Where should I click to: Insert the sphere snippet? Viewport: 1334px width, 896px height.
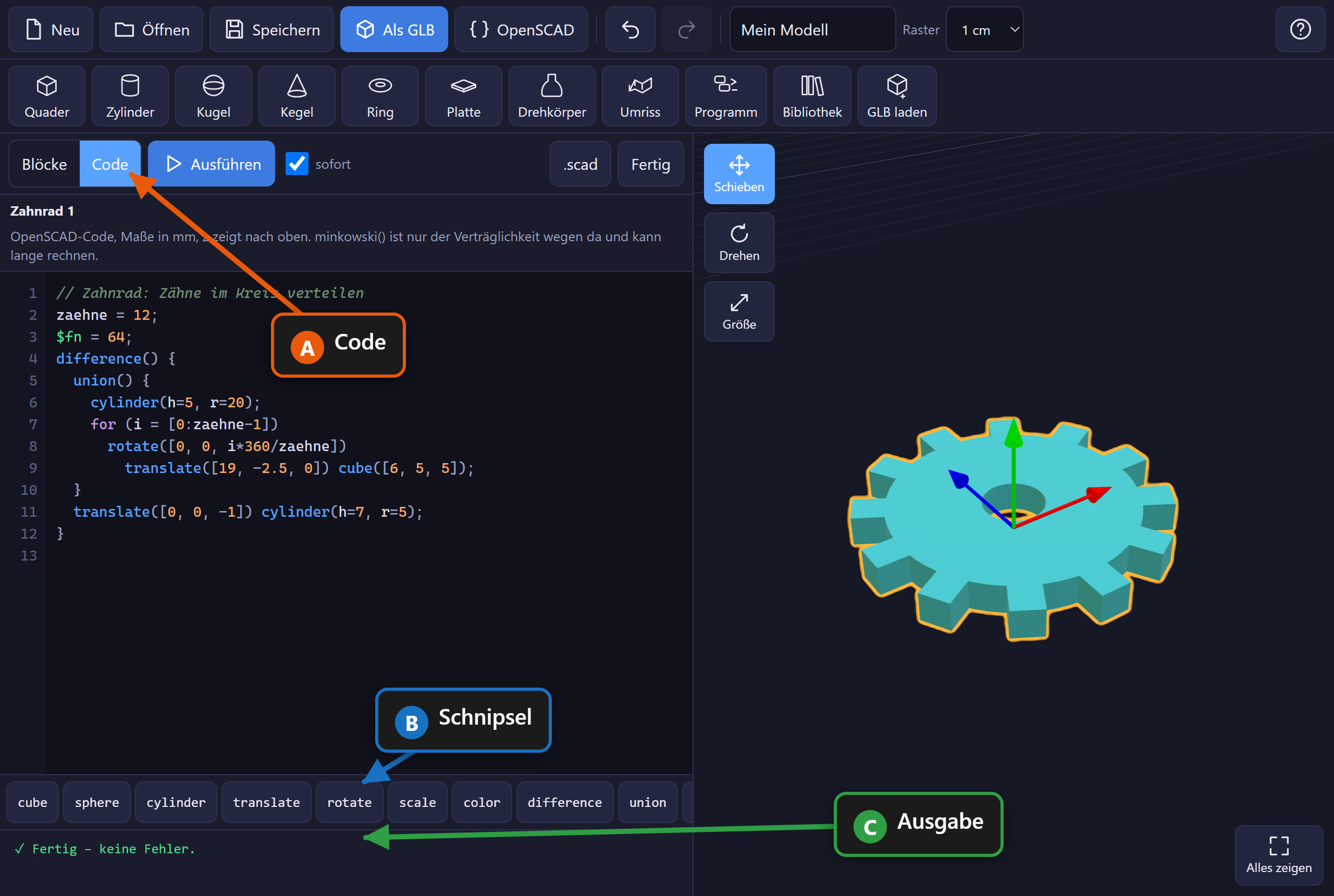pos(96,802)
